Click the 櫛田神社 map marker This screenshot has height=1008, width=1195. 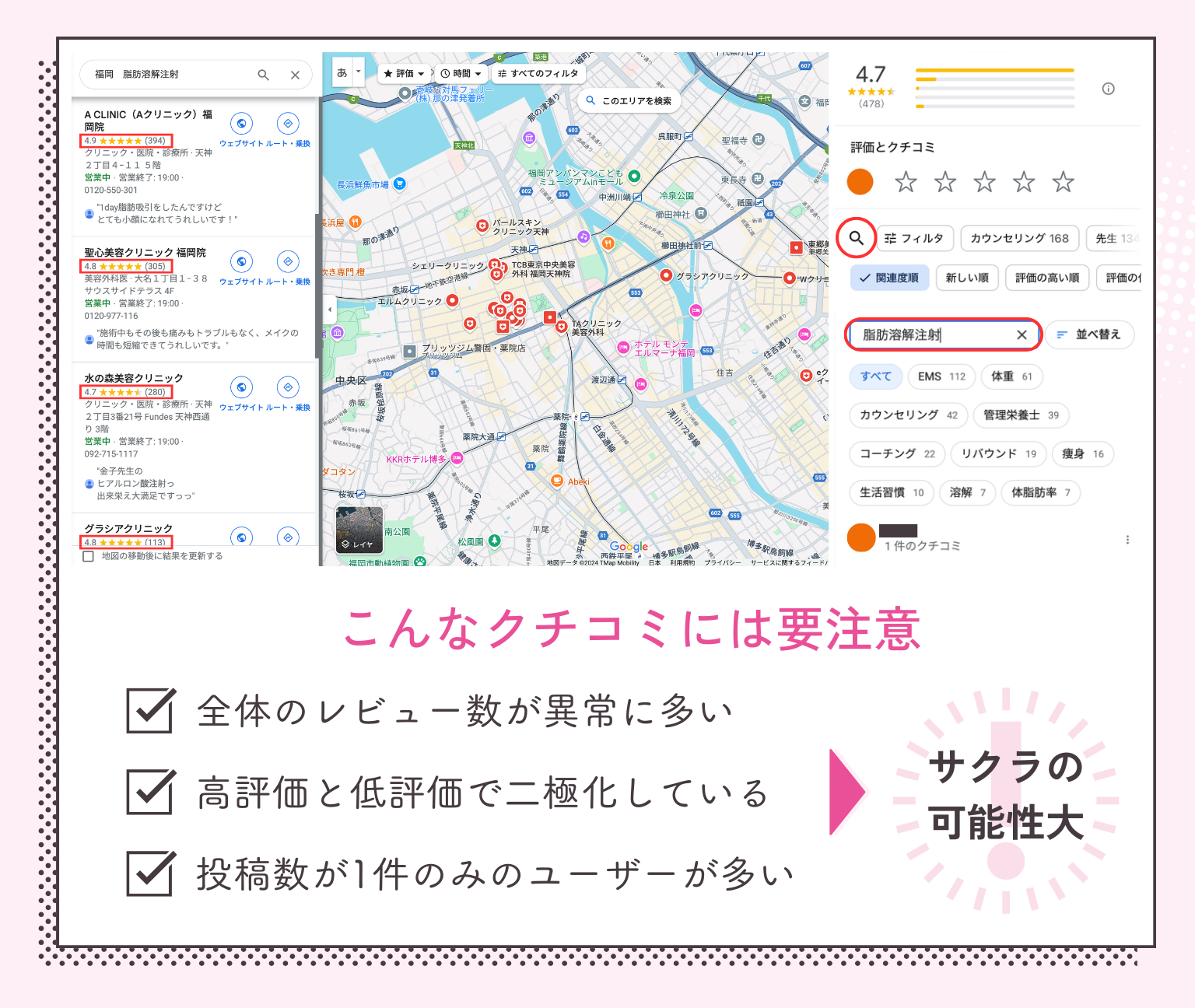(x=701, y=213)
